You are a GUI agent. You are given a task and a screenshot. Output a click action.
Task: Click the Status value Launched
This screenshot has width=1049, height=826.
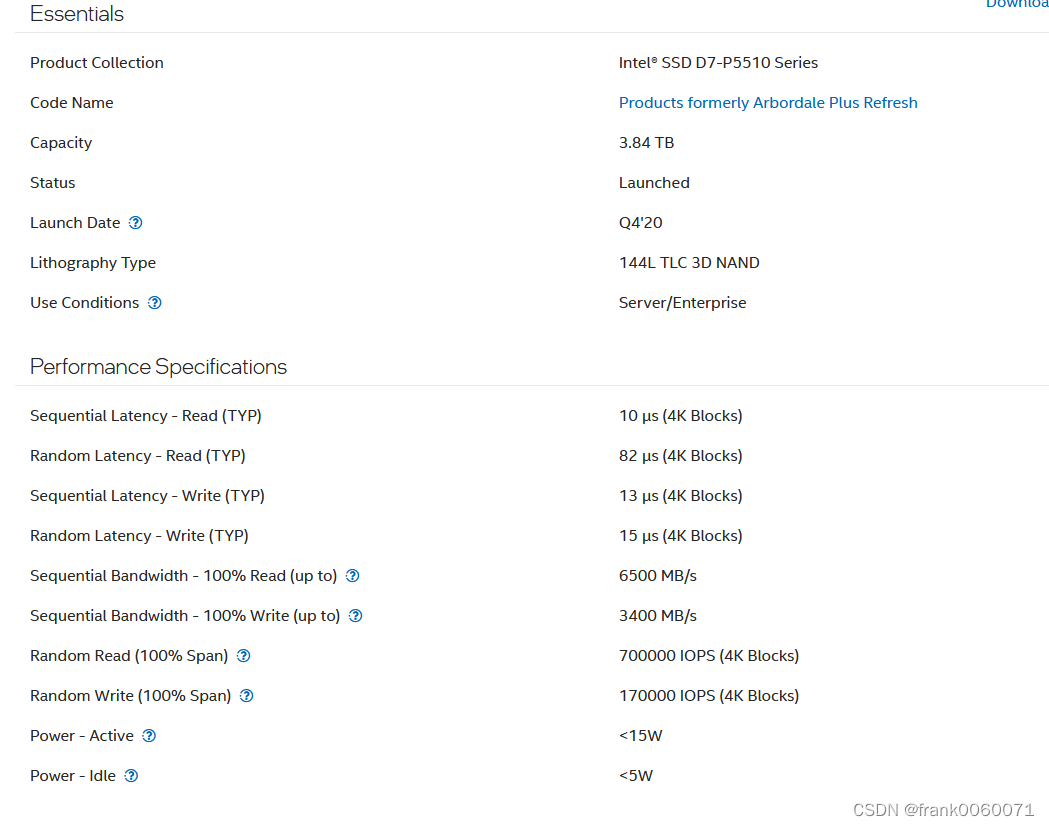(x=654, y=183)
